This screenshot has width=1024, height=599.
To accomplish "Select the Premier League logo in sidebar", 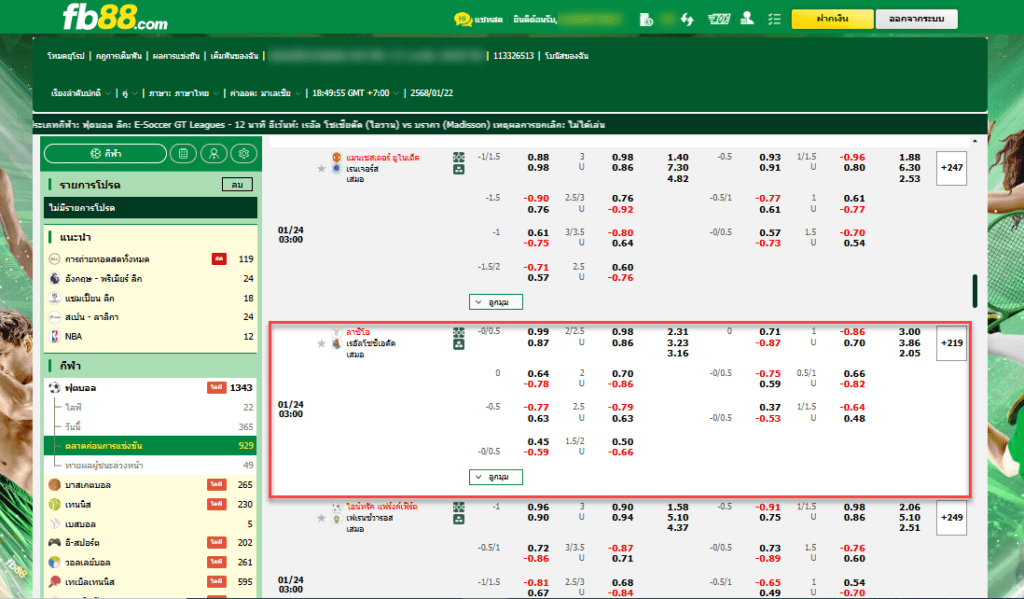I will pos(55,278).
